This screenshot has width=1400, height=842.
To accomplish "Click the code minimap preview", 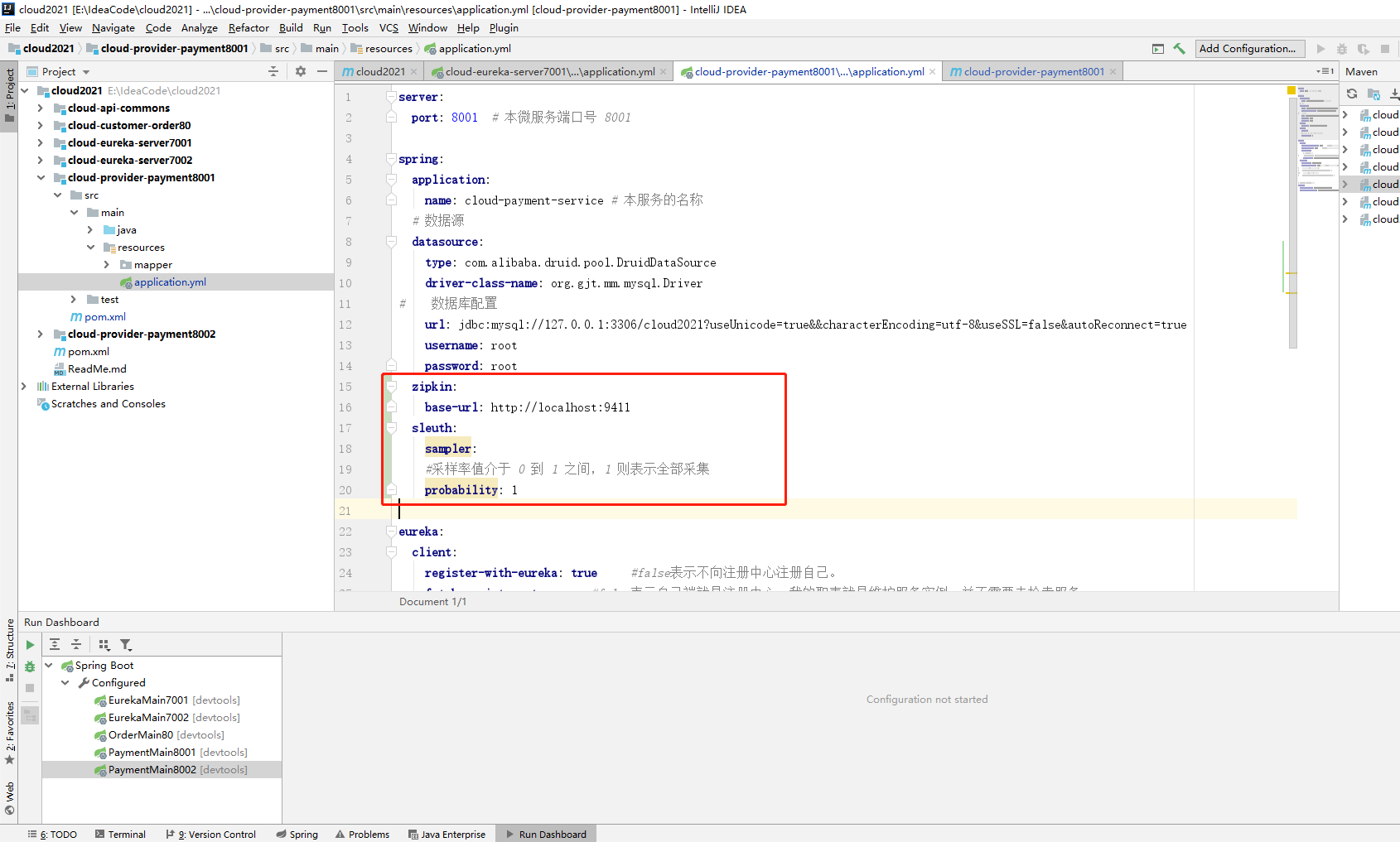I will pos(1318,138).
